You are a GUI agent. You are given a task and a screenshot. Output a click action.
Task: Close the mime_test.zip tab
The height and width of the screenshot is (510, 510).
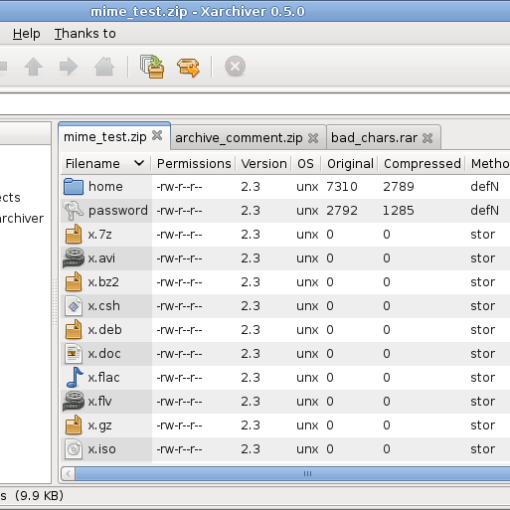click(x=157, y=136)
